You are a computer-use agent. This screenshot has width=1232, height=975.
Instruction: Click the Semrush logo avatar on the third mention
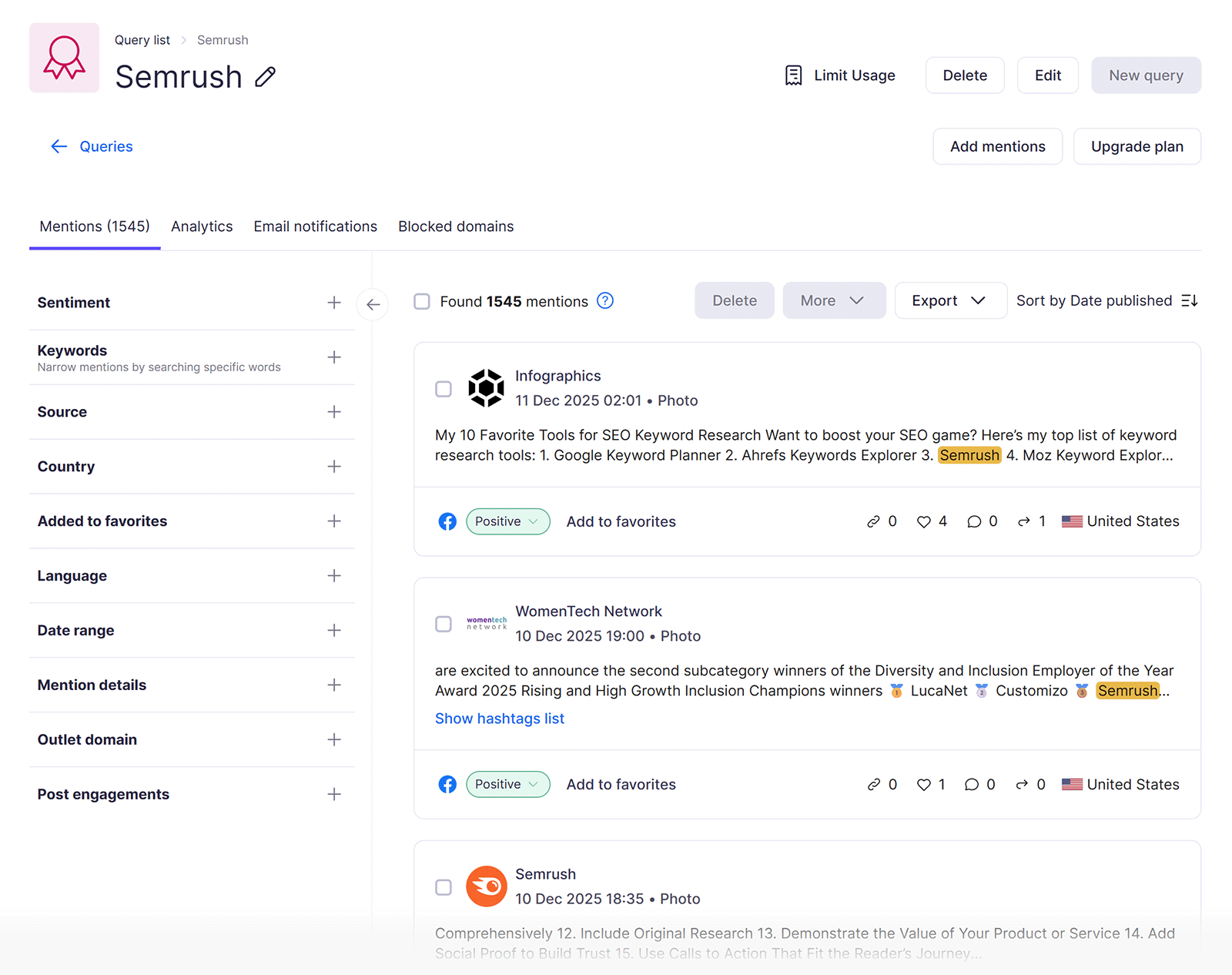pos(486,886)
